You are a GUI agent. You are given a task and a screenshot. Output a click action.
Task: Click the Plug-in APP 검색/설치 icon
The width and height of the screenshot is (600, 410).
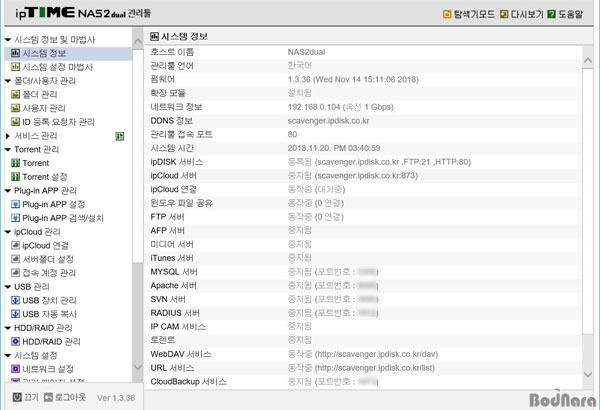click(x=15, y=218)
